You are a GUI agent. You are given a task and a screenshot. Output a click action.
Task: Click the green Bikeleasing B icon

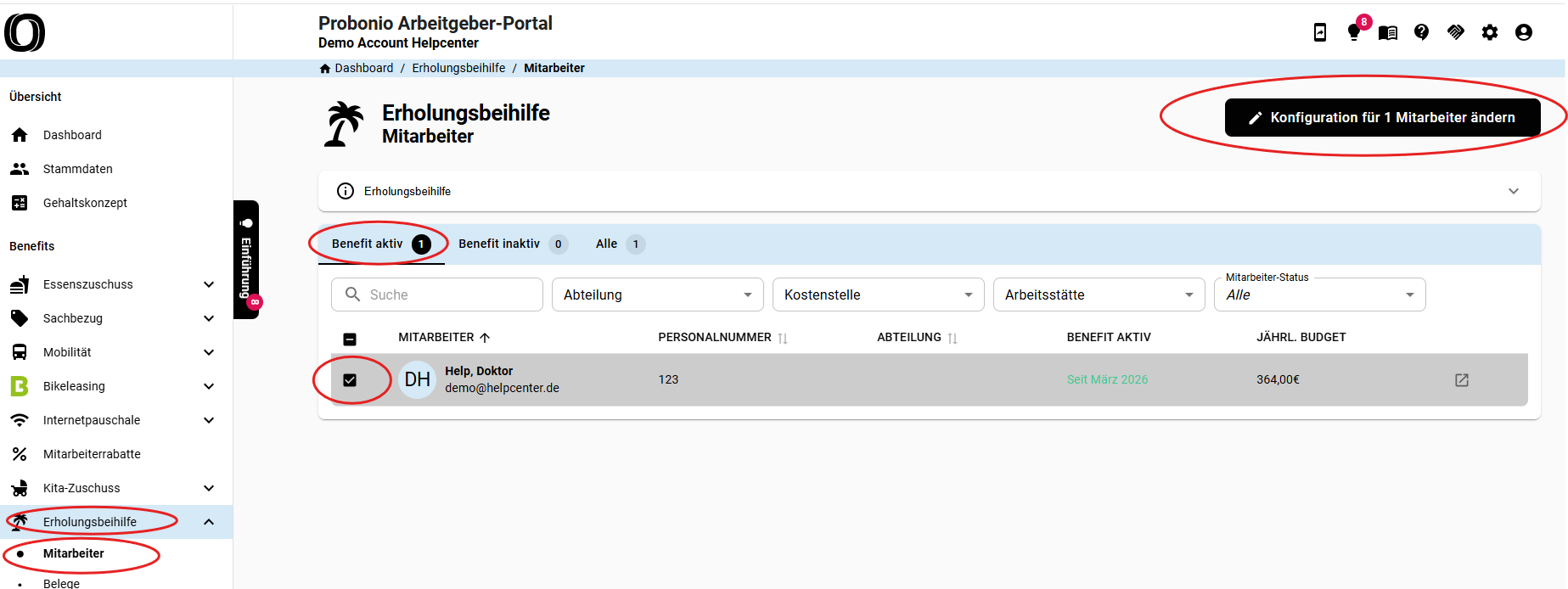point(20,386)
